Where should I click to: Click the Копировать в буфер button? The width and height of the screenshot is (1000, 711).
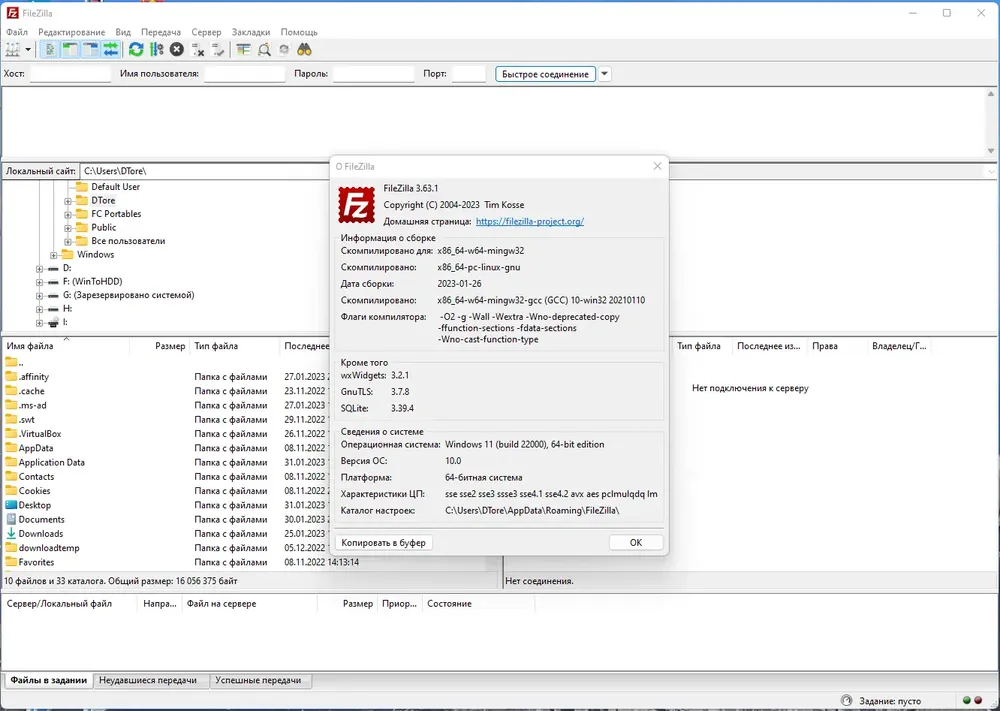click(383, 543)
